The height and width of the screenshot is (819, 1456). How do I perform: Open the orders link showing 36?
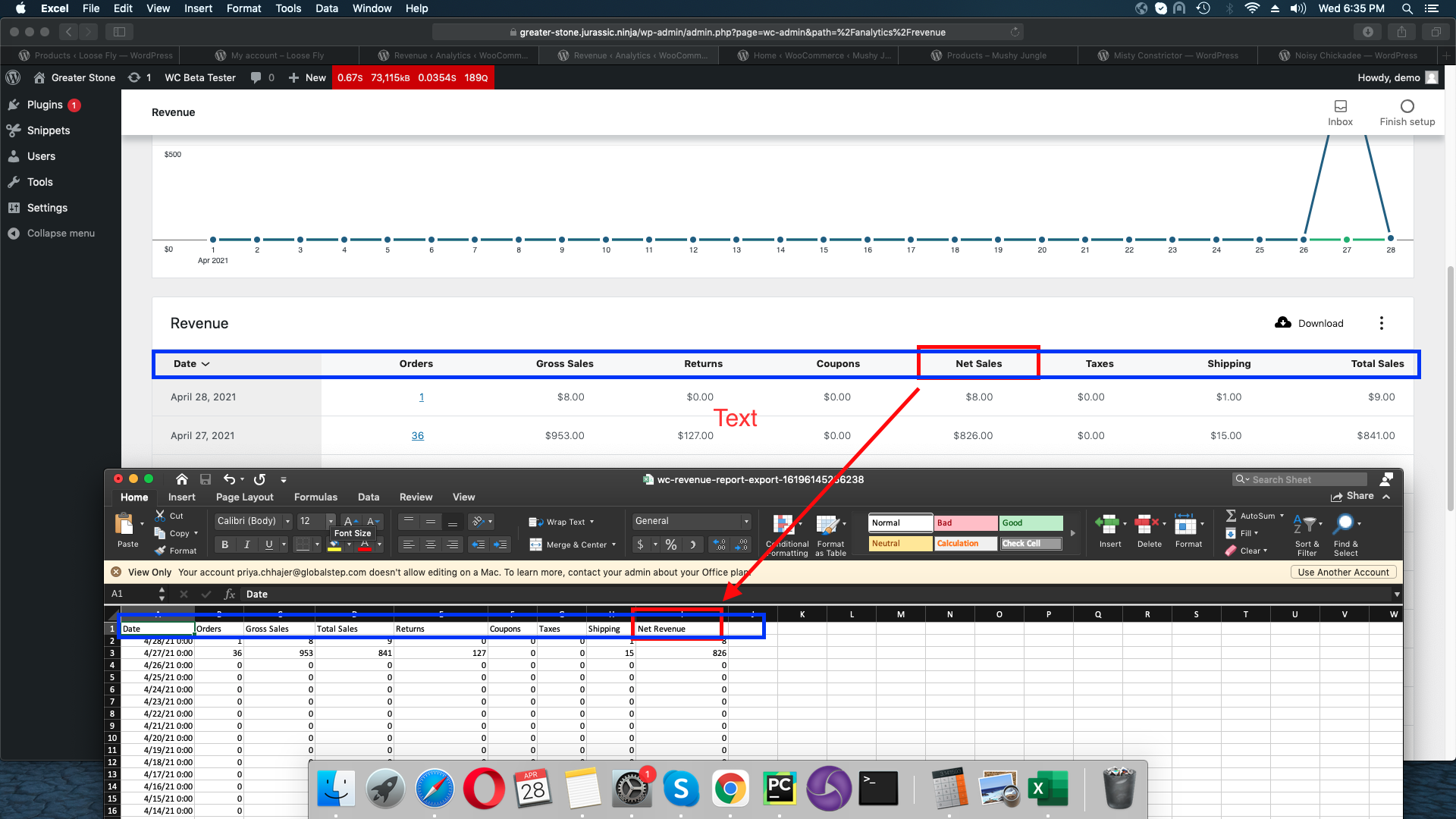(417, 435)
